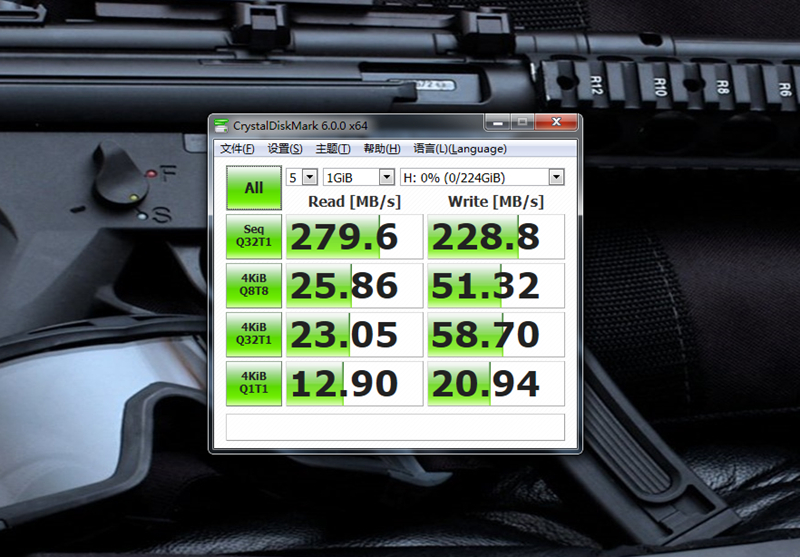Open the 主题(T) menu
The width and height of the screenshot is (800, 557).
tap(333, 149)
